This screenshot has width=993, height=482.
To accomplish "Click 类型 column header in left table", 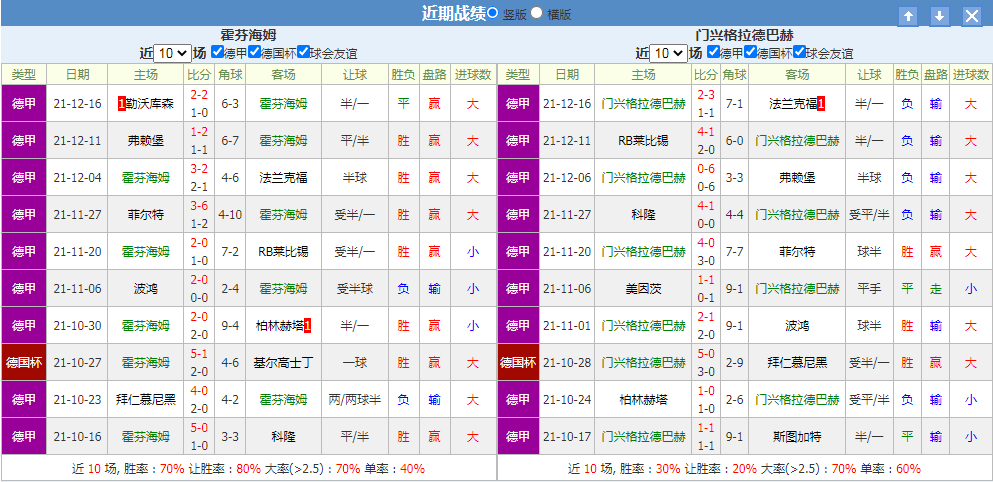I will (x=24, y=75).
